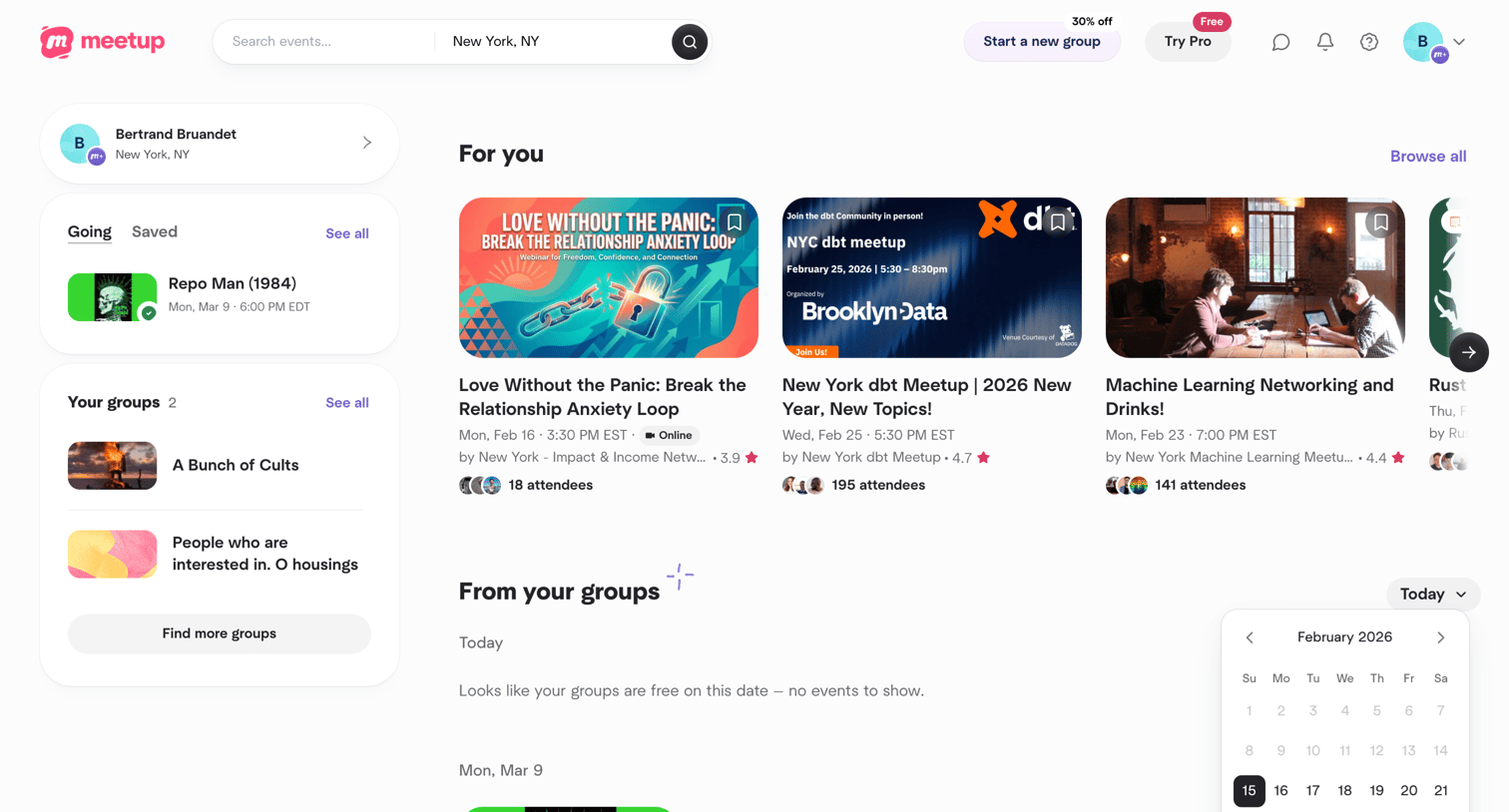Select February 21 in calendar
This screenshot has width=1509, height=812.
coord(1440,791)
